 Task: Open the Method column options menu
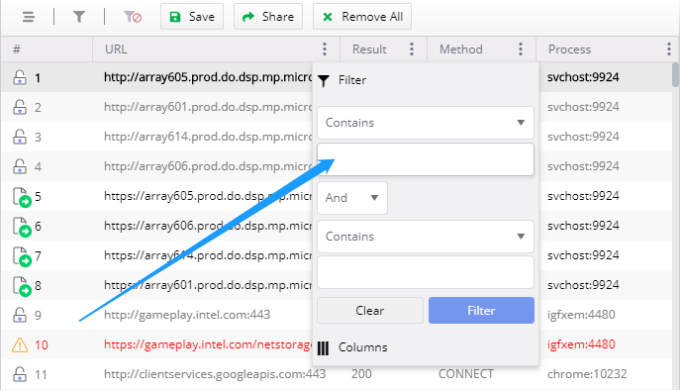tap(520, 49)
